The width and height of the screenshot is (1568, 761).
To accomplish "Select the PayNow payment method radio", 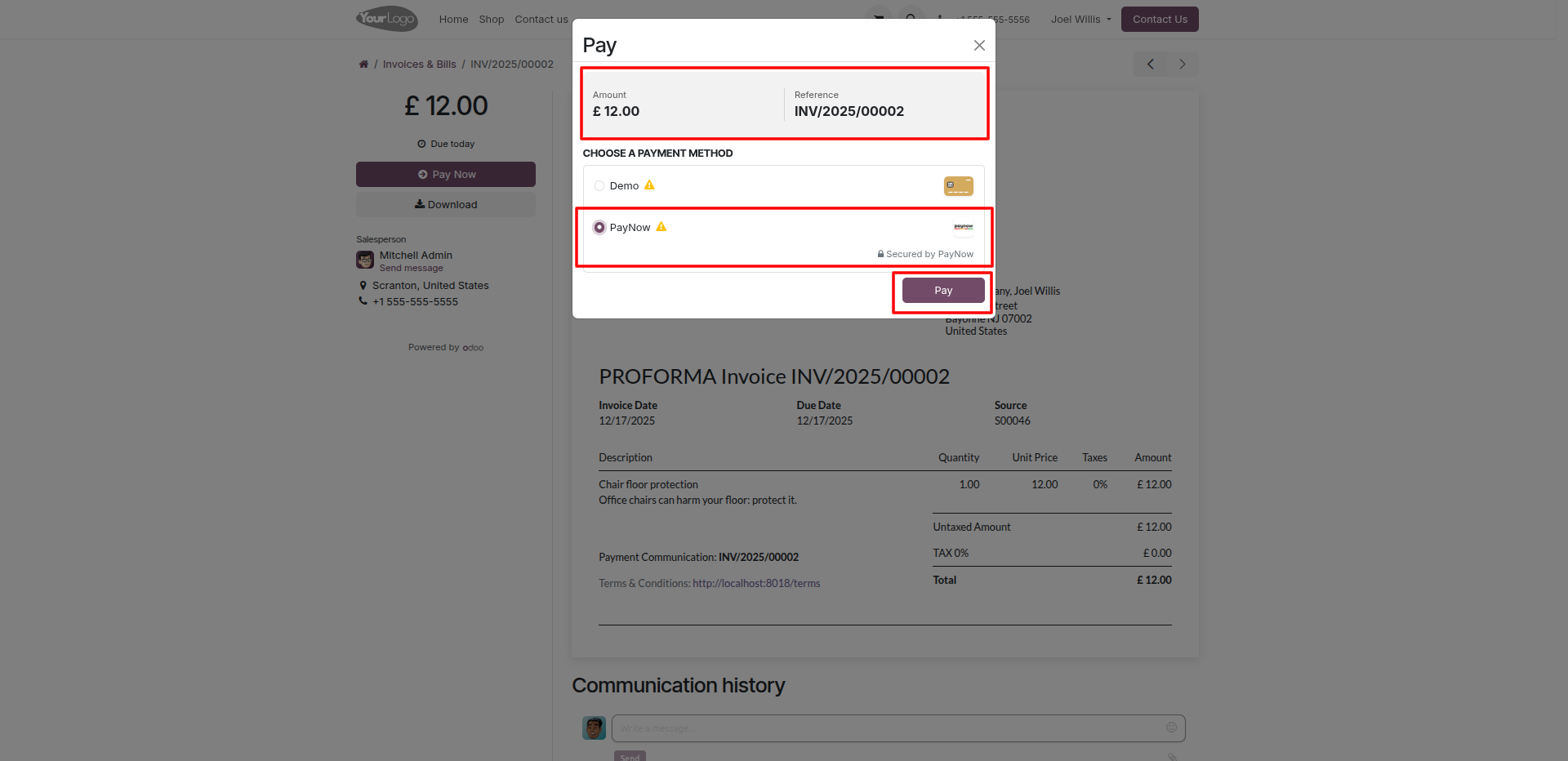I will 599,228.
